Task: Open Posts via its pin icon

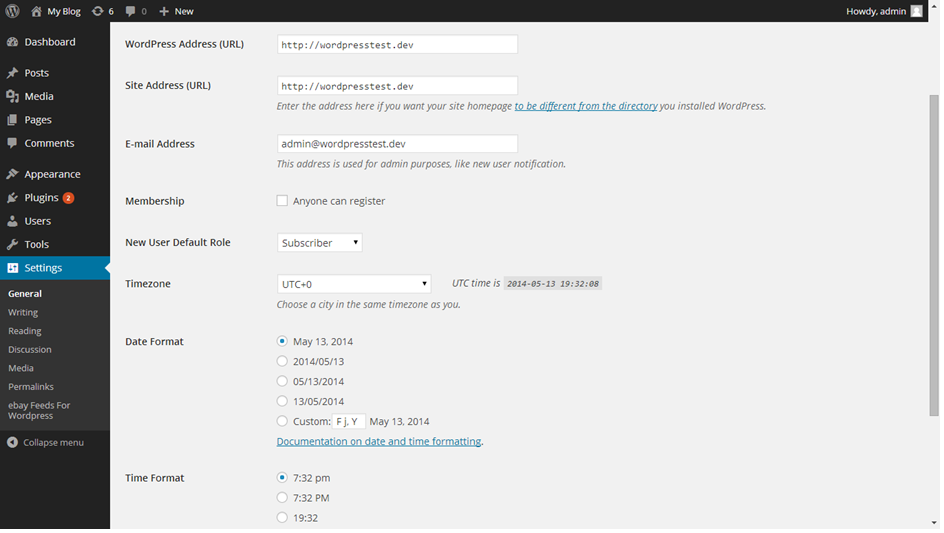Action: coord(12,73)
